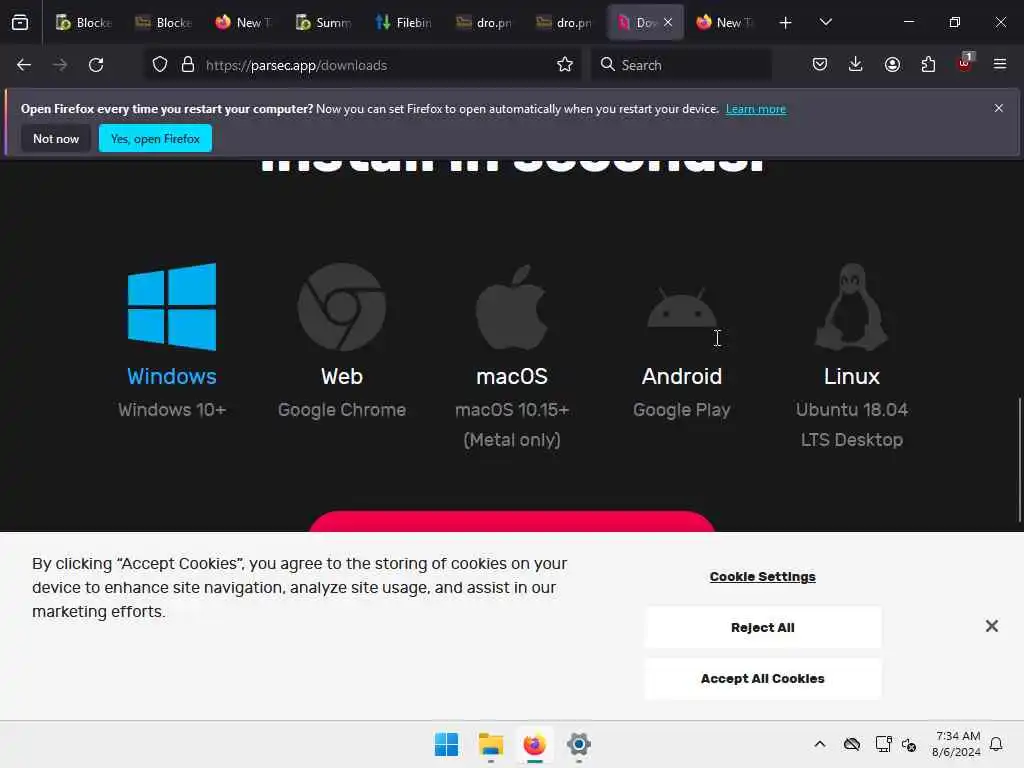Image resolution: width=1024 pixels, height=768 pixels.
Task: Open the Windows Start menu
Action: pos(447,744)
